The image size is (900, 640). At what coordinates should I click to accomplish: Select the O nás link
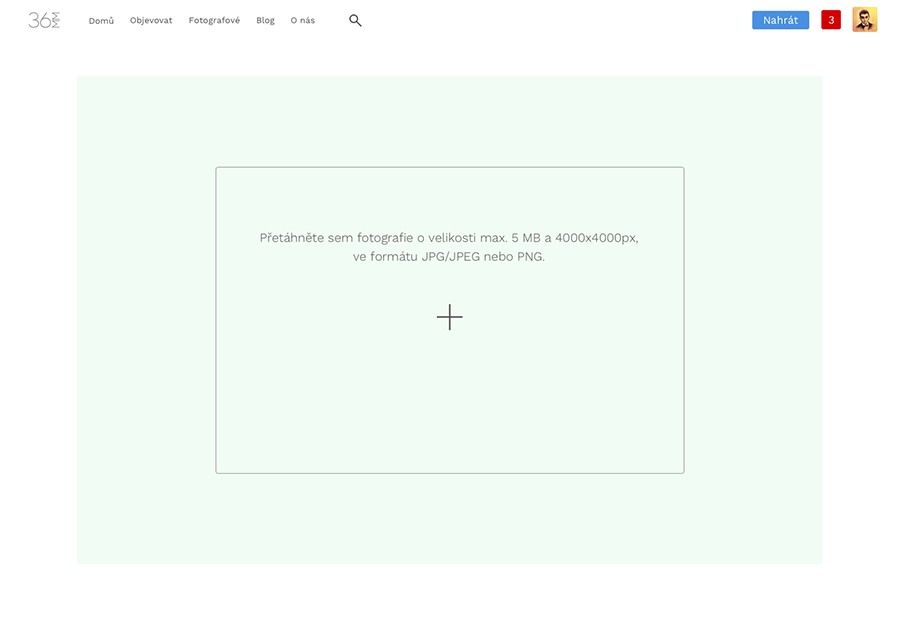coord(302,20)
